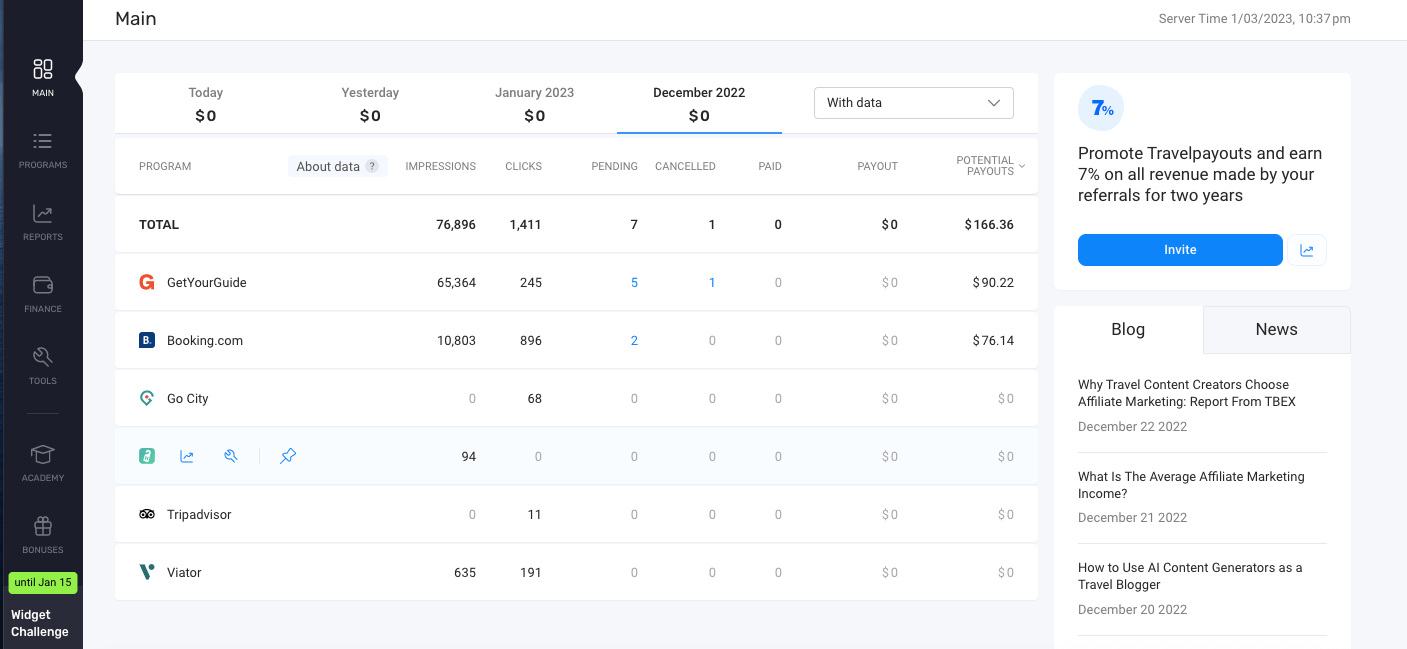Screen dimensions: 1407x649
Task: Click the Go City logo icon
Action: point(147,399)
